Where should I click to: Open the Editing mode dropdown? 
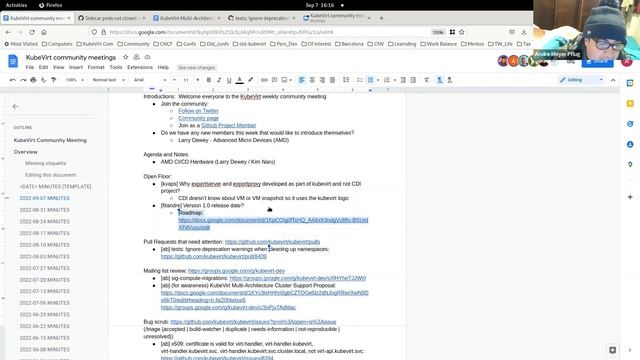tap(581, 80)
